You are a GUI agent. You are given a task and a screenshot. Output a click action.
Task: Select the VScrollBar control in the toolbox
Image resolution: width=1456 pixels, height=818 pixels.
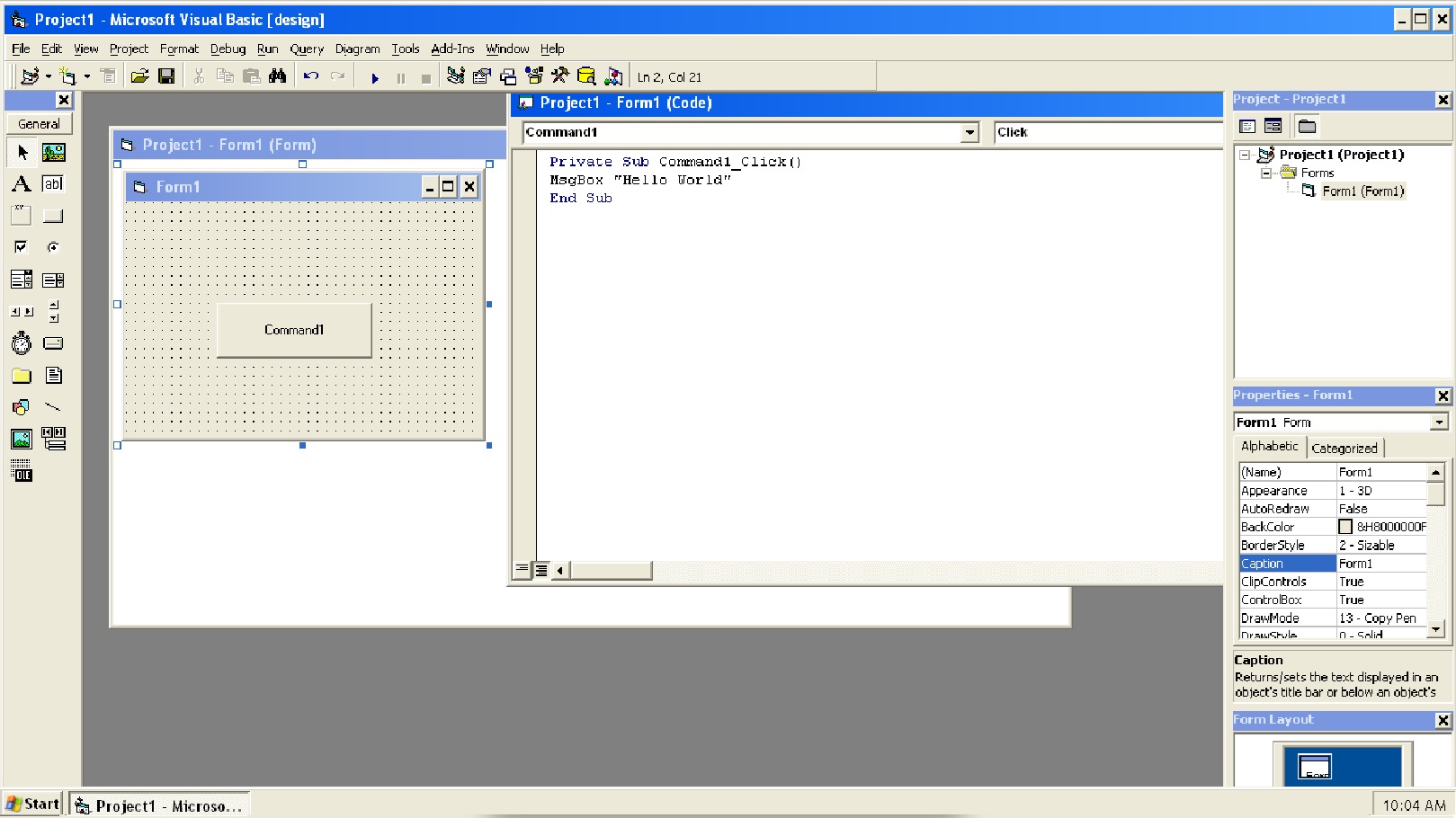coord(54,312)
